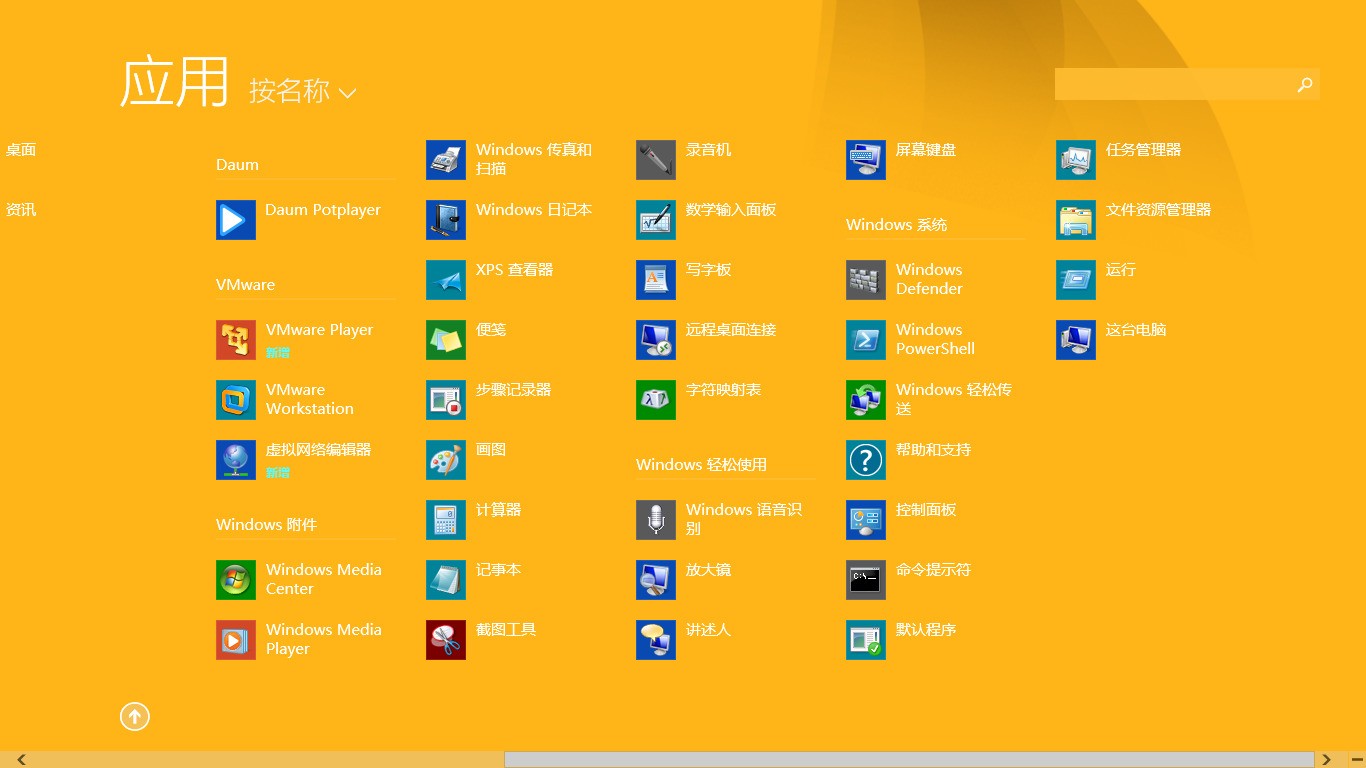Open 记事本 notepad icon
The width and height of the screenshot is (1366, 768).
[x=446, y=580]
